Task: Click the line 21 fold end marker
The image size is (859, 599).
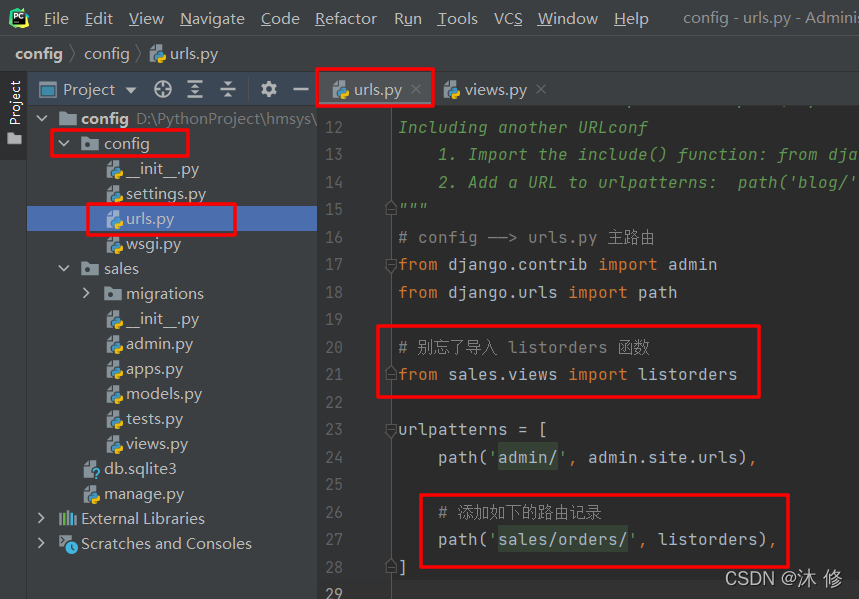Action: 391,374
